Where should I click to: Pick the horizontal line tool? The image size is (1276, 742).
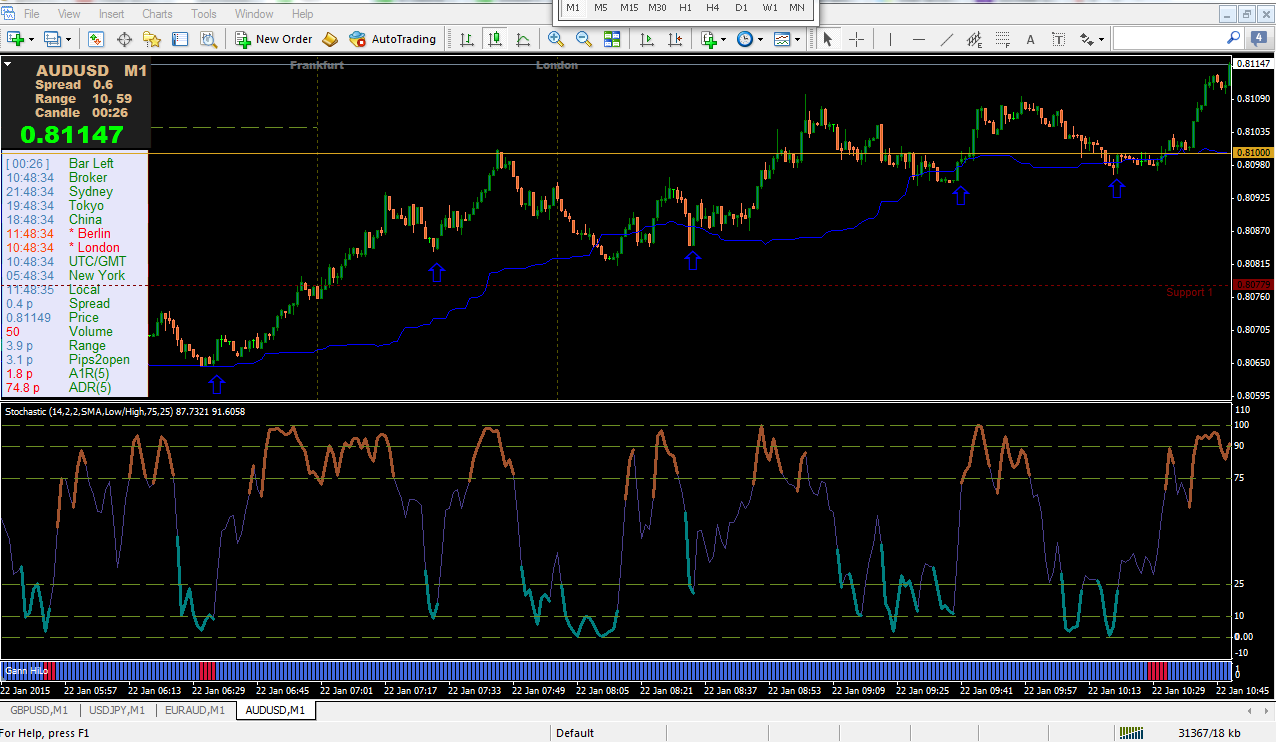(x=919, y=39)
